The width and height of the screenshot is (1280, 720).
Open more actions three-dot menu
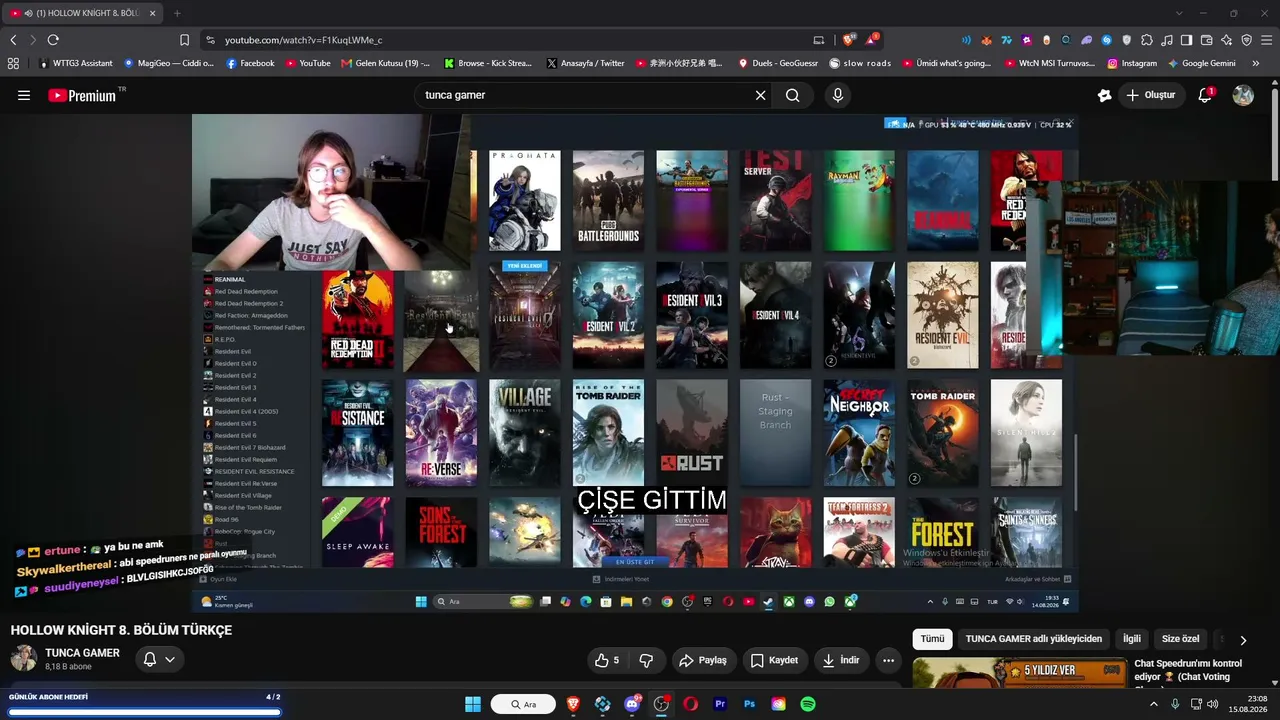pyautogui.click(x=888, y=660)
